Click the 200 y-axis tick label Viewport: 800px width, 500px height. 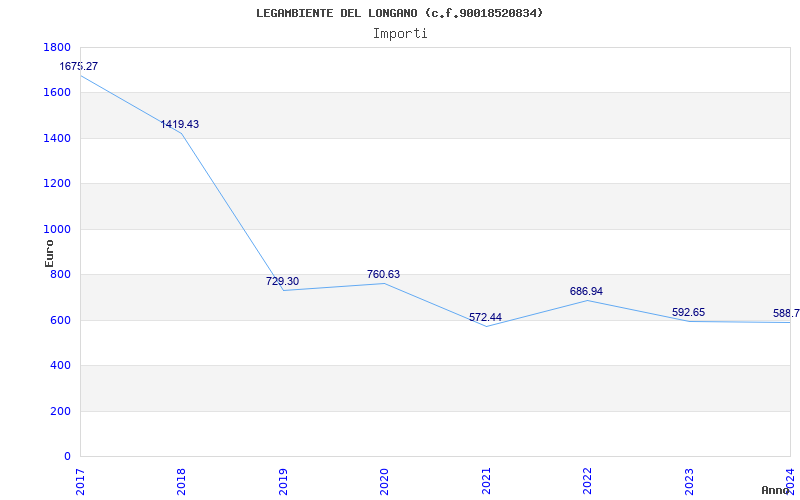(60, 411)
